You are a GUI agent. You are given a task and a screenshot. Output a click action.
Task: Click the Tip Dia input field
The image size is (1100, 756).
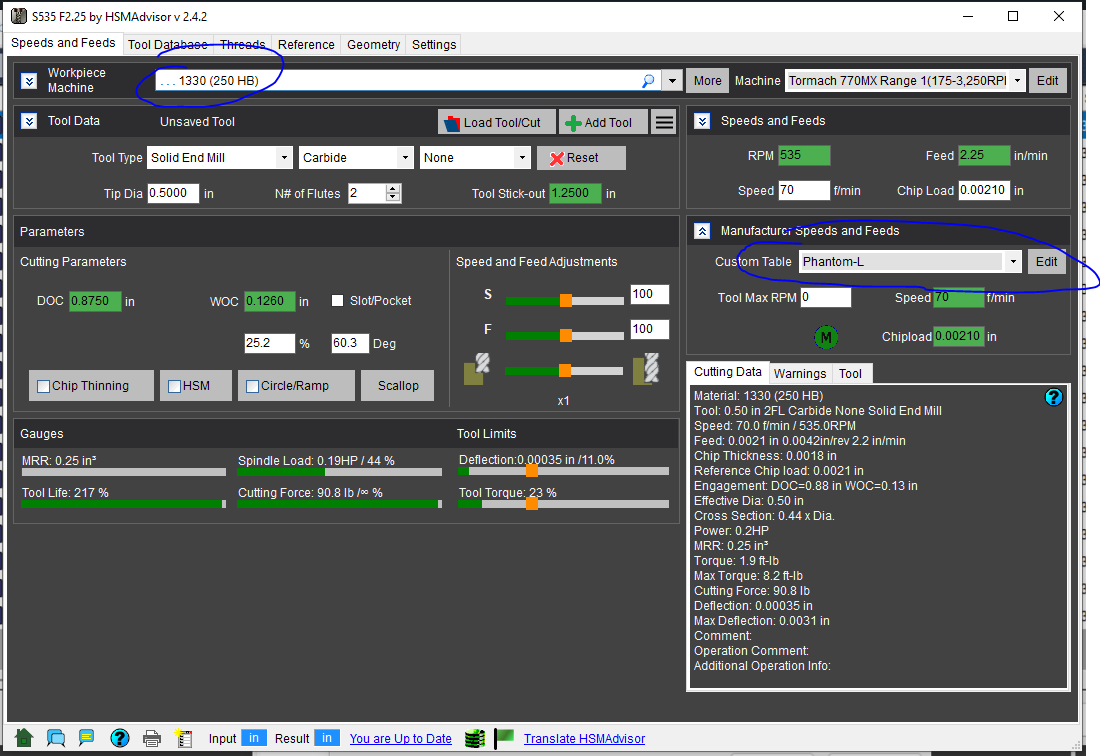pos(173,194)
